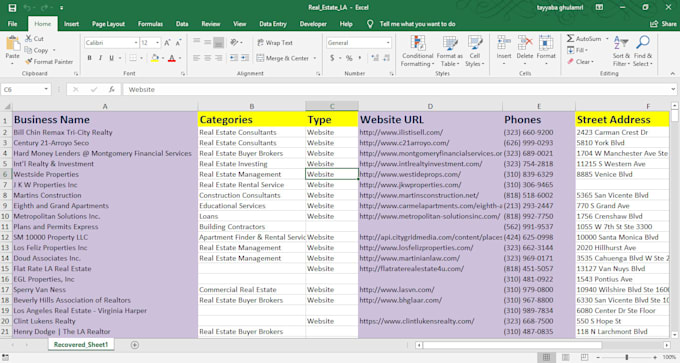The height and width of the screenshot is (363, 680).
Task: Click the Share button
Action: tap(664, 24)
